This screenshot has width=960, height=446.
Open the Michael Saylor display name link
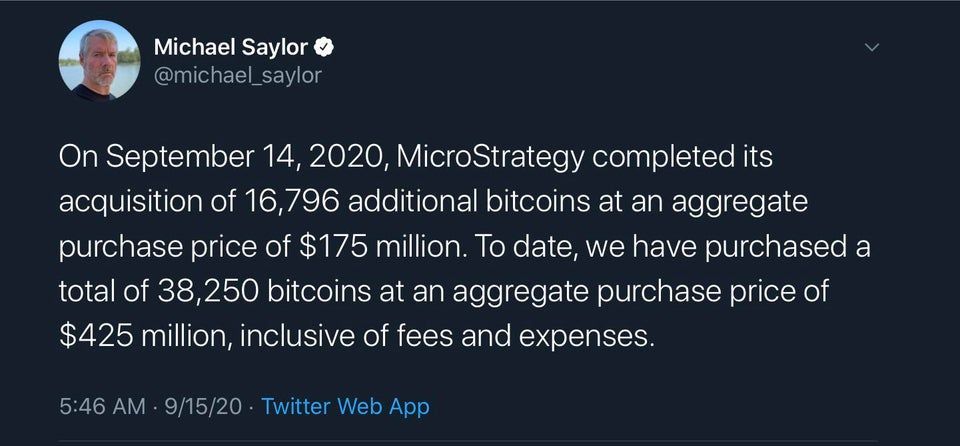[x=231, y=47]
